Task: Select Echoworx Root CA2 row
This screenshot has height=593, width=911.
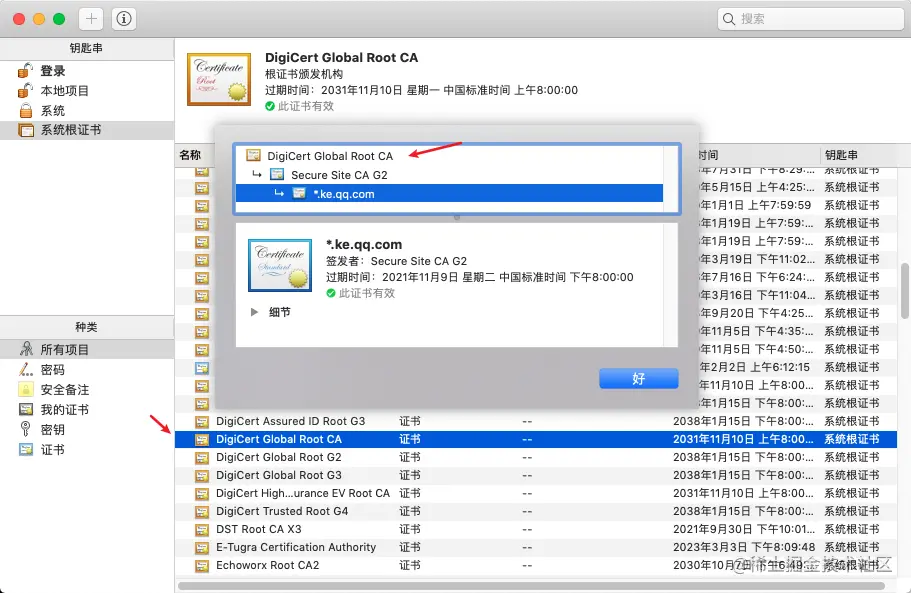Action: 536,565
